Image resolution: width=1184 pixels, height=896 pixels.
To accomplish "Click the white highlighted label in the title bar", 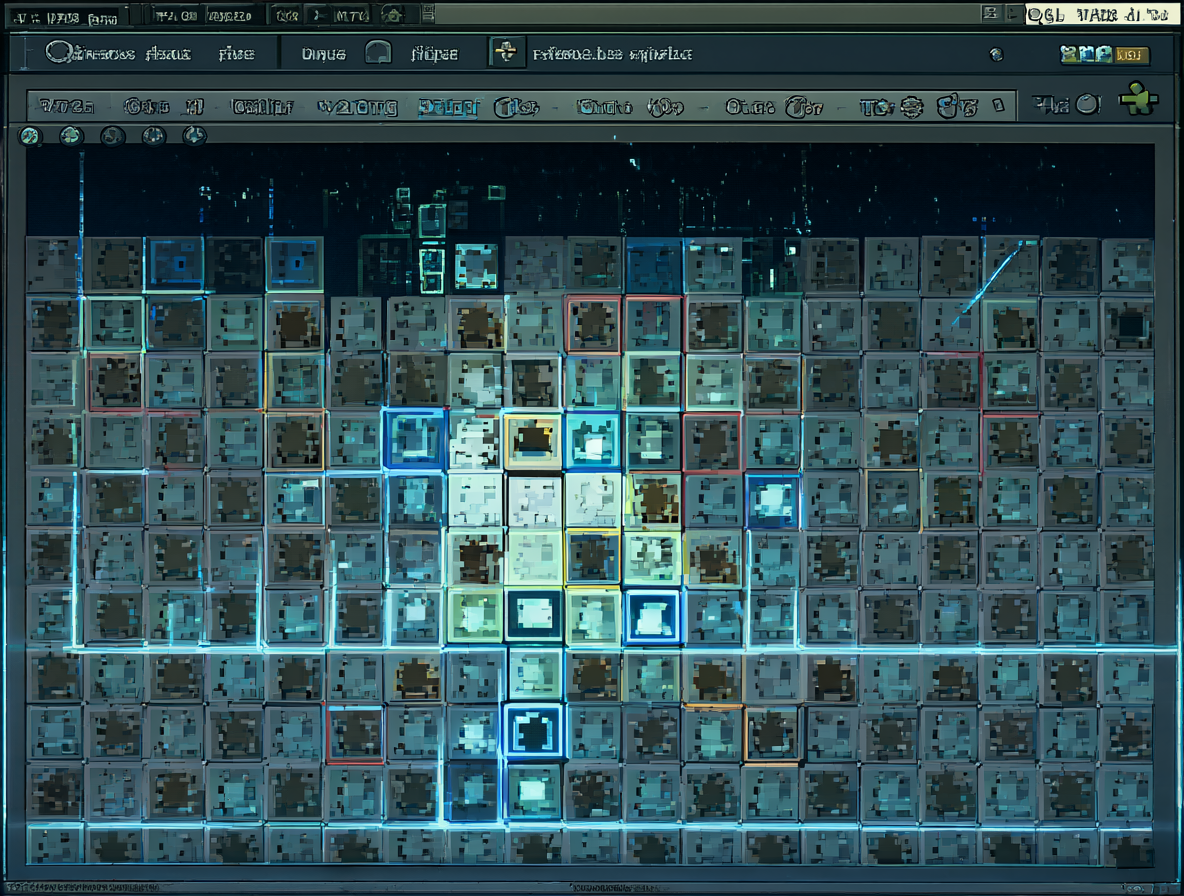I will [1102, 15].
